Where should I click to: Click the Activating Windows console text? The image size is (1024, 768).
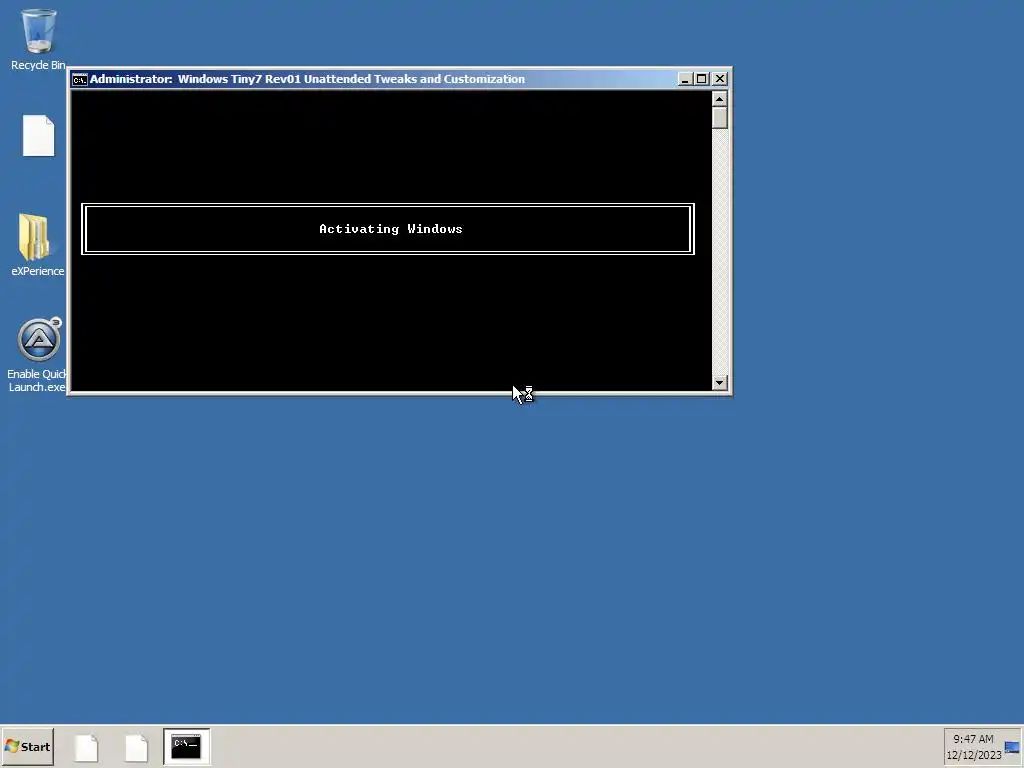[391, 229]
